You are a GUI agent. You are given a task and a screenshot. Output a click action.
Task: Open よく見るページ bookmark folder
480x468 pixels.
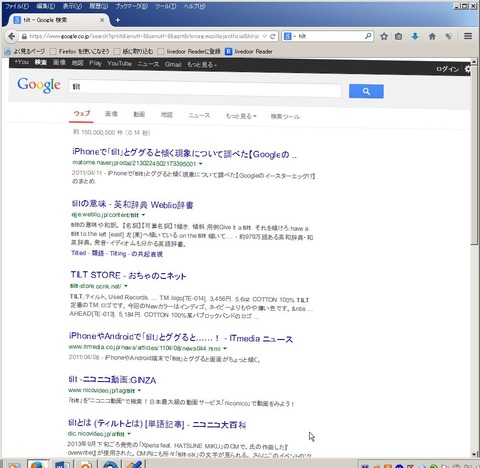(x=25, y=51)
